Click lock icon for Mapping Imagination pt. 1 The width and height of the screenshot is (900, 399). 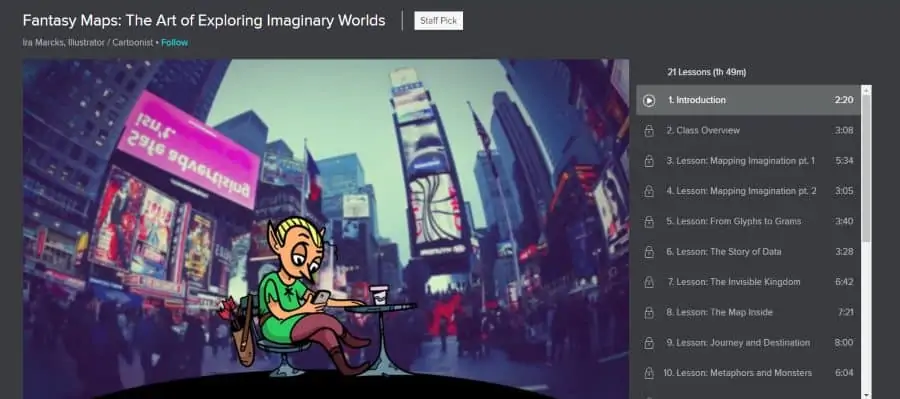[649, 161]
